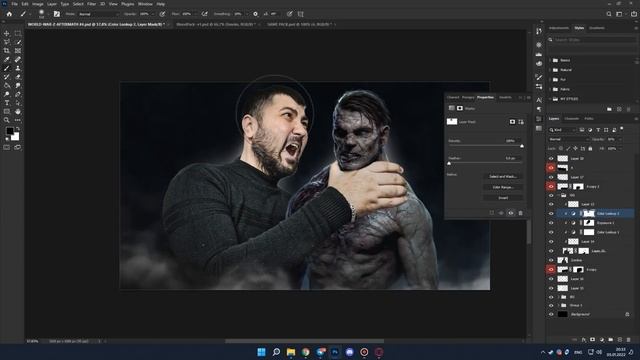Toggle Quick Mask mode

[7, 147]
